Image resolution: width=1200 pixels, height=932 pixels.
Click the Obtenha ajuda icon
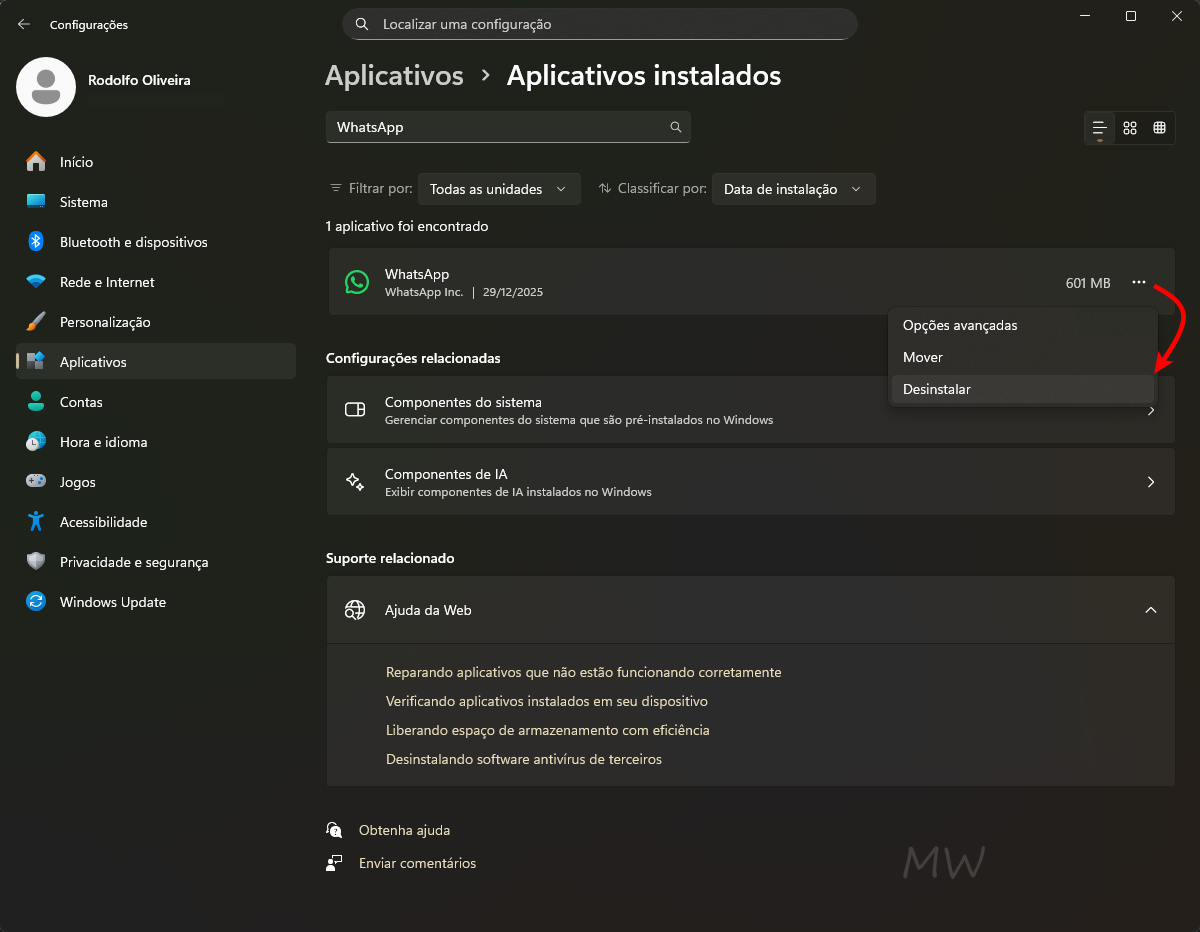[x=334, y=830]
